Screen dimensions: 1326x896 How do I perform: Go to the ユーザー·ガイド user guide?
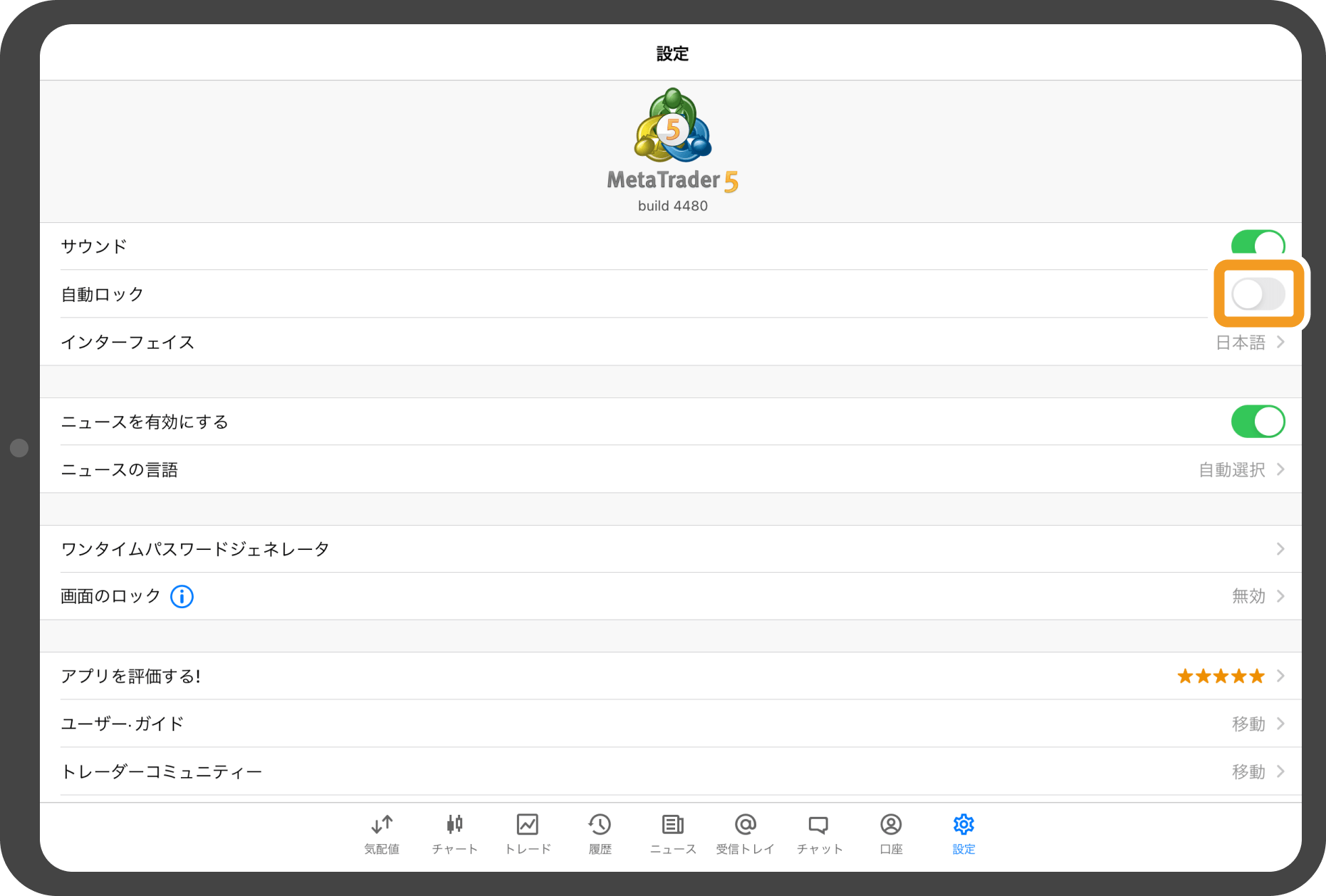[x=669, y=724]
